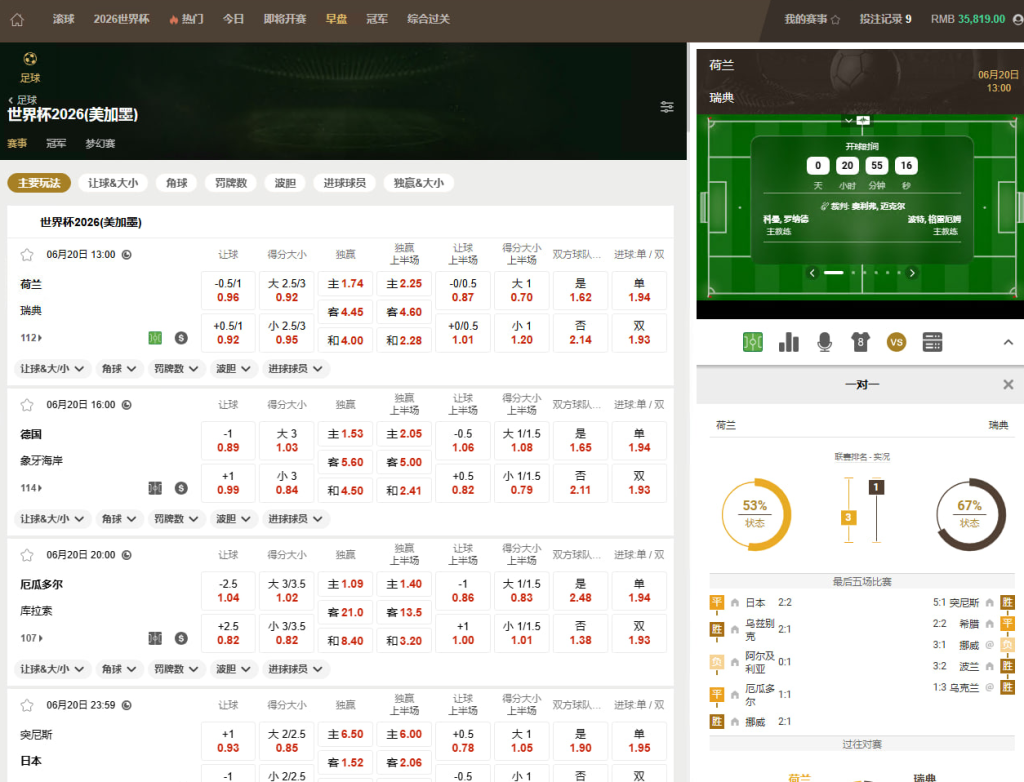
Task: Collapse the match info panel with the up chevron
Action: pyautogui.click(x=1008, y=342)
